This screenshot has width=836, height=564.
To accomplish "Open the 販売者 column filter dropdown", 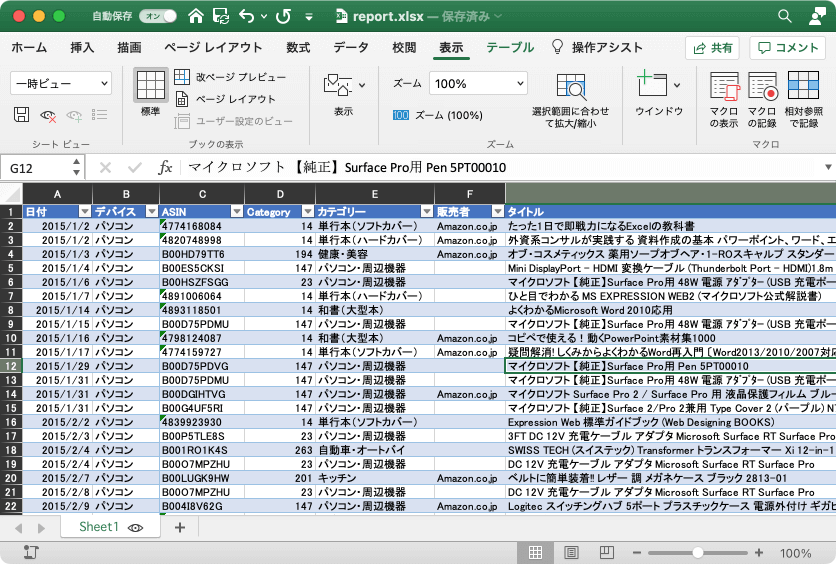I will click(498, 212).
